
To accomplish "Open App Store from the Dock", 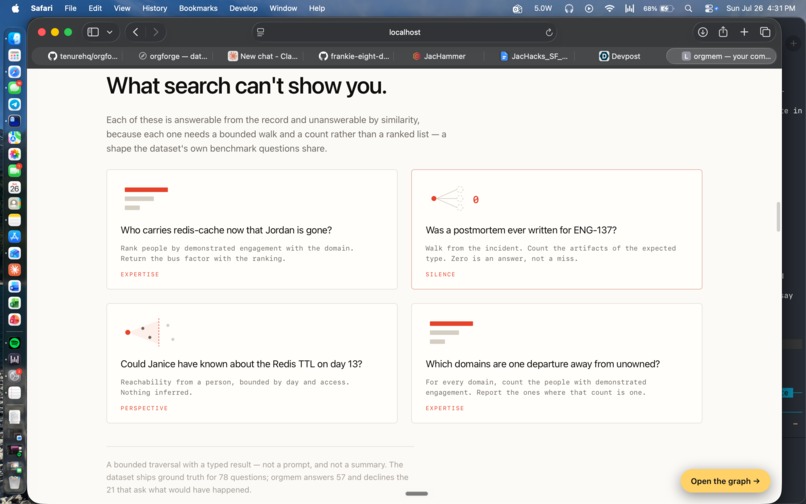I will 14,236.
